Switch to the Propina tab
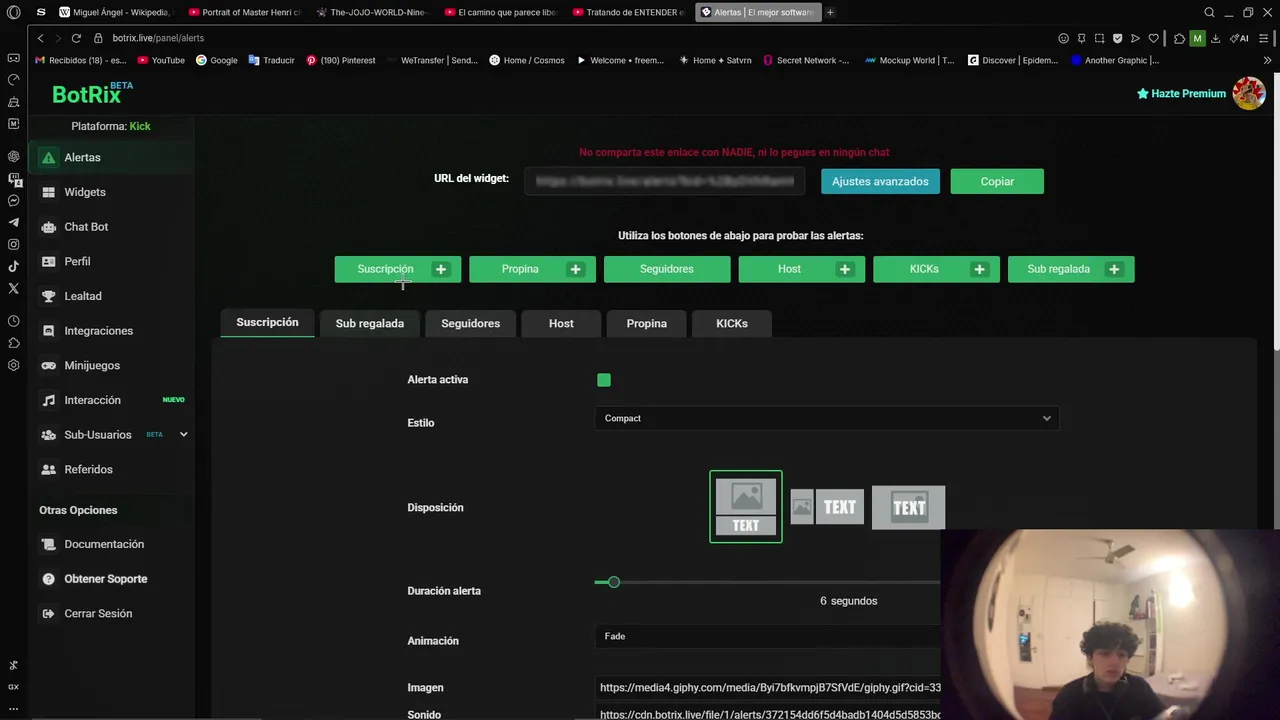 click(x=646, y=323)
